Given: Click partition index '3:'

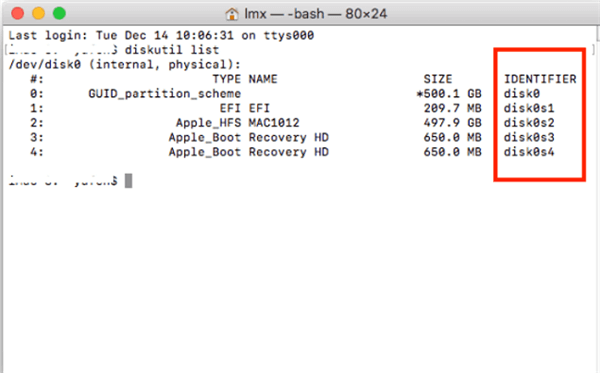Looking at the screenshot, I should pos(37,137).
